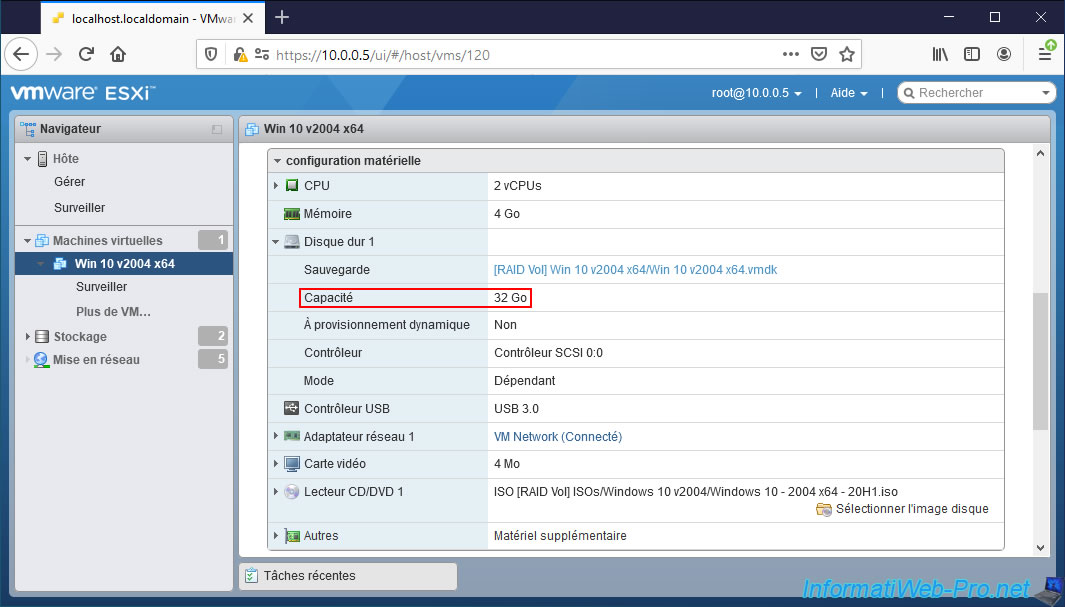
Task: Click the Mémoire RAM icon
Action: (x=292, y=214)
